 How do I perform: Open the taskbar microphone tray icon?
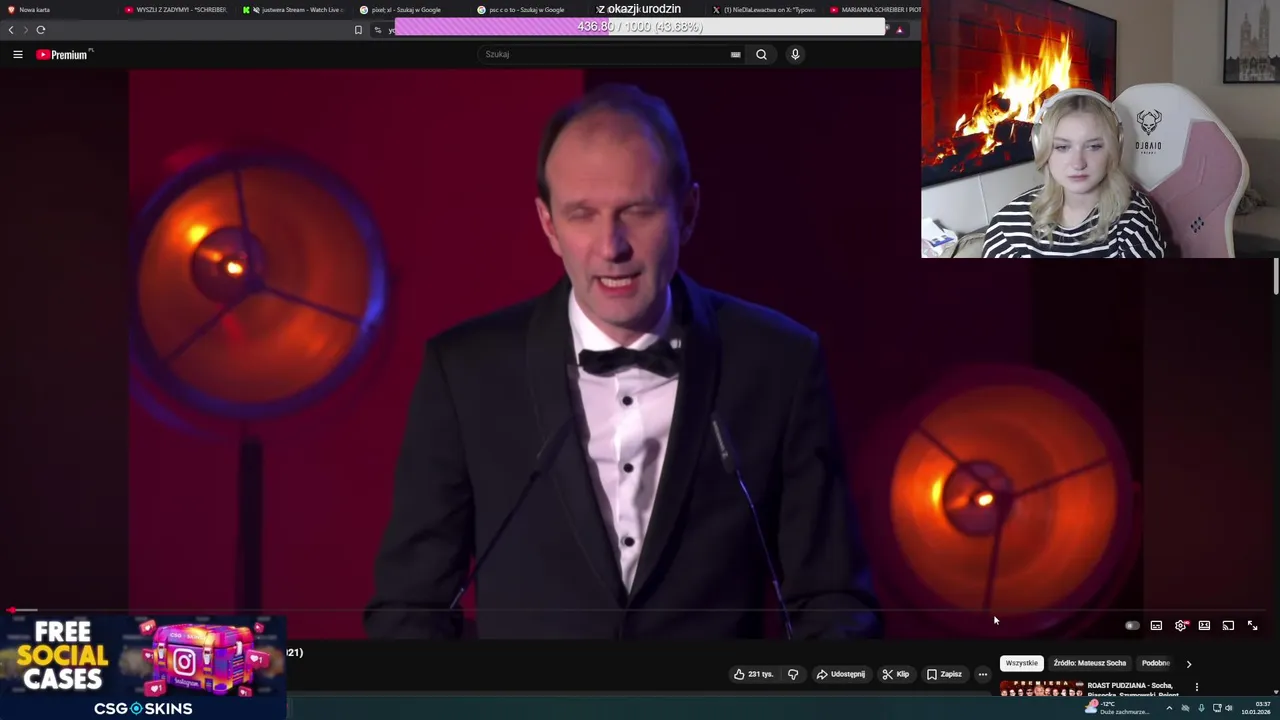click(x=1201, y=708)
